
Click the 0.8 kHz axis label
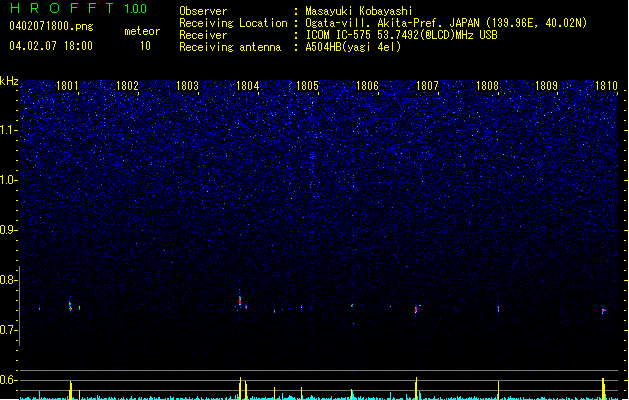click(x=8, y=280)
